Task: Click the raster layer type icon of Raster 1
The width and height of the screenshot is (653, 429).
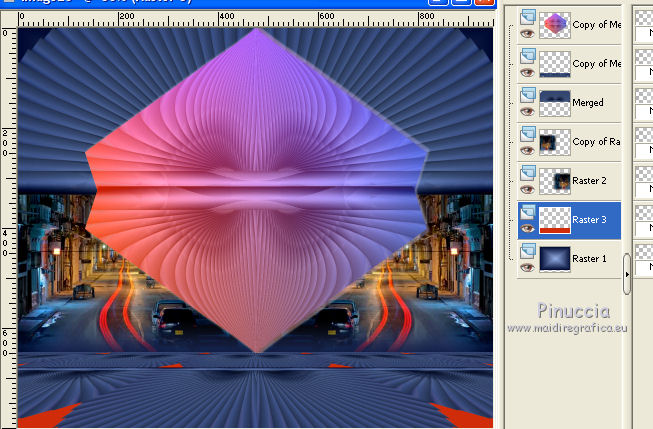Action: (x=528, y=251)
